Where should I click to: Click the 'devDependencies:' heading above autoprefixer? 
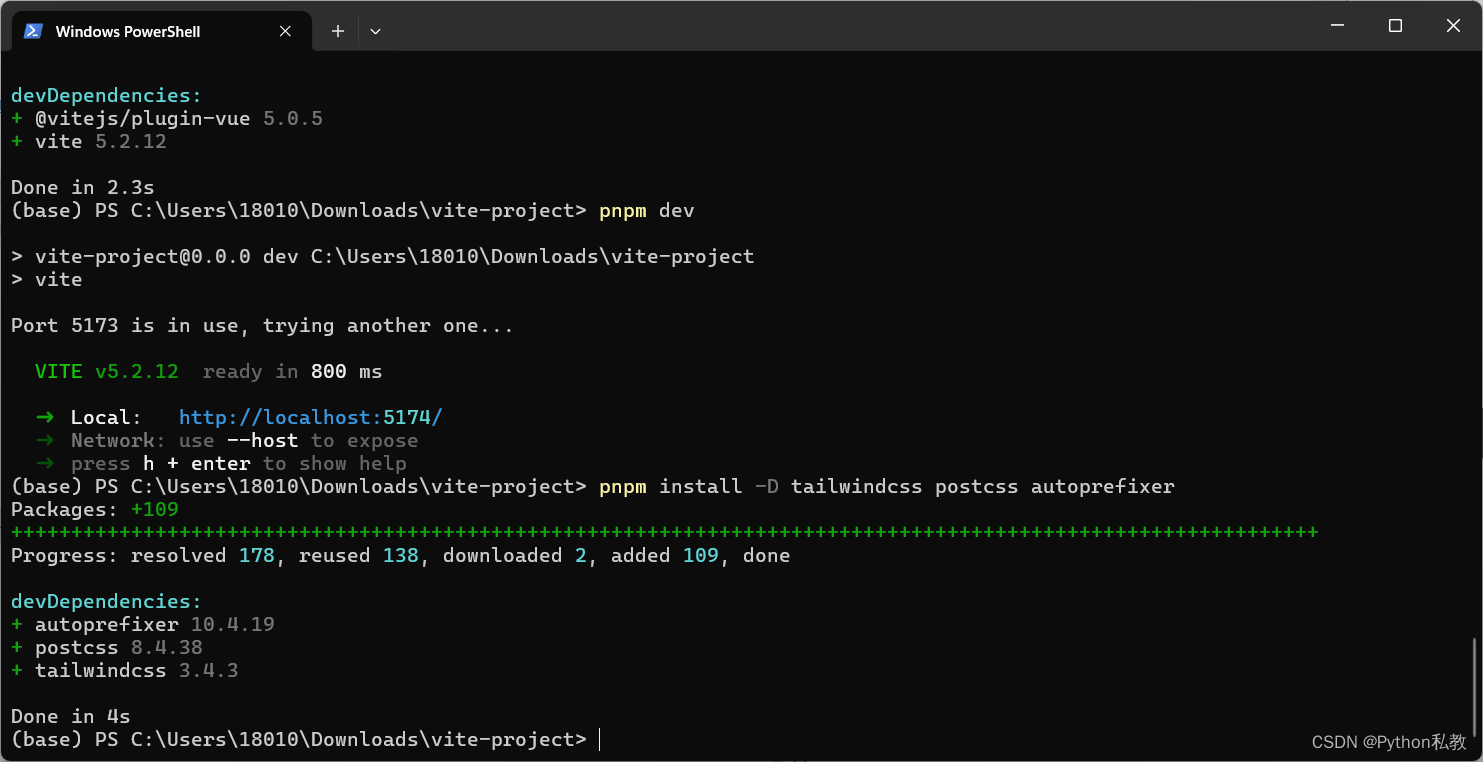coord(107,601)
